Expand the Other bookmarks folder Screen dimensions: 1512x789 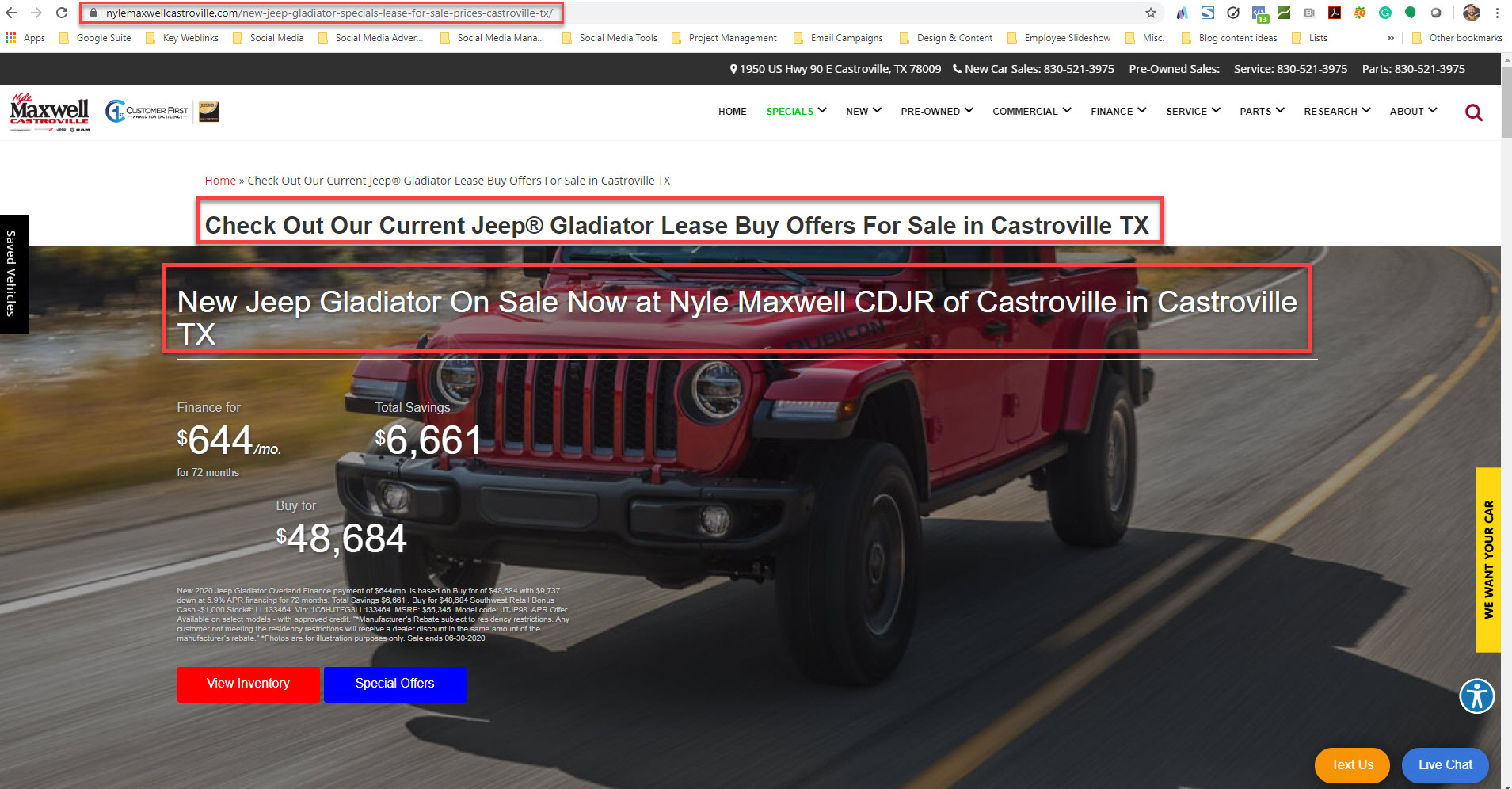coord(1457,37)
